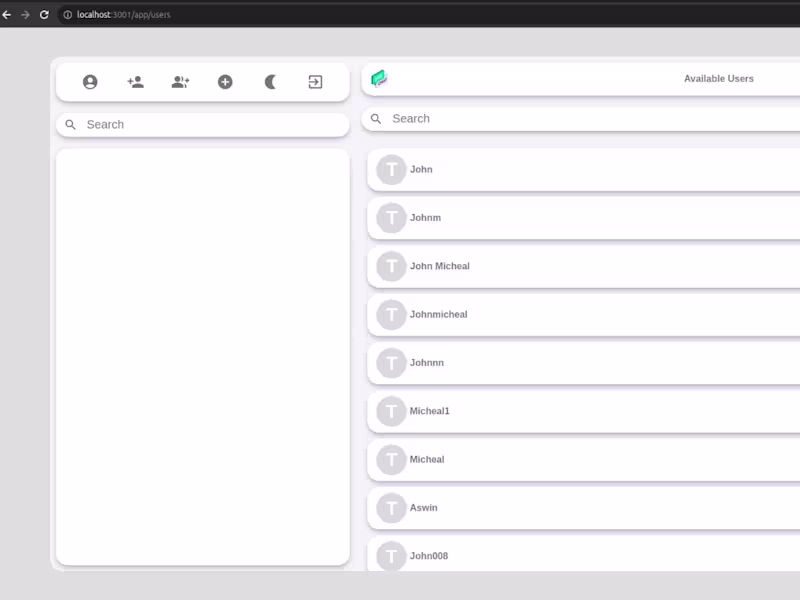This screenshot has width=800, height=600.
Task: Click the green chat logo icon
Action: point(379,79)
